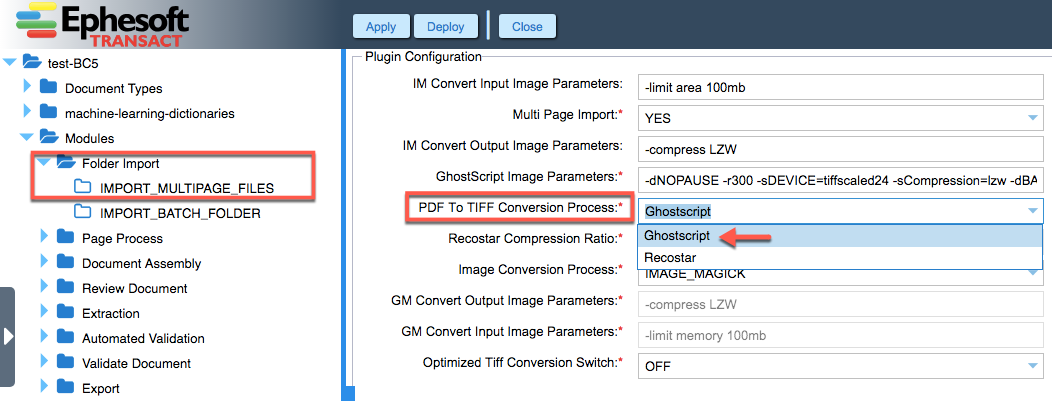Click the Page Process folder icon

tap(65, 237)
